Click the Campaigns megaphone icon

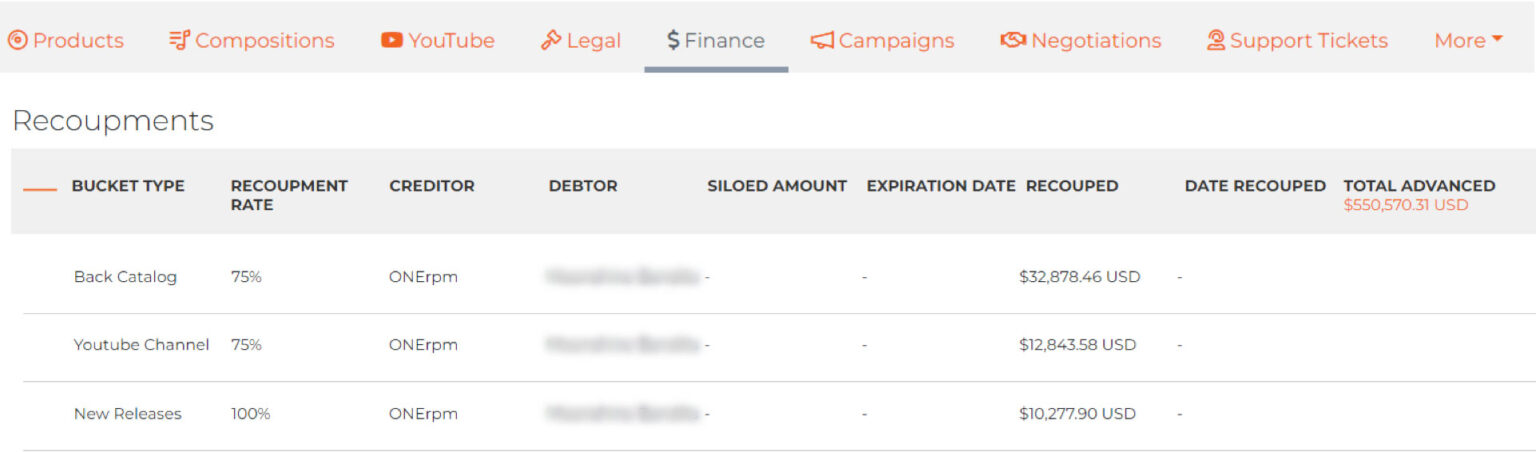(x=822, y=41)
